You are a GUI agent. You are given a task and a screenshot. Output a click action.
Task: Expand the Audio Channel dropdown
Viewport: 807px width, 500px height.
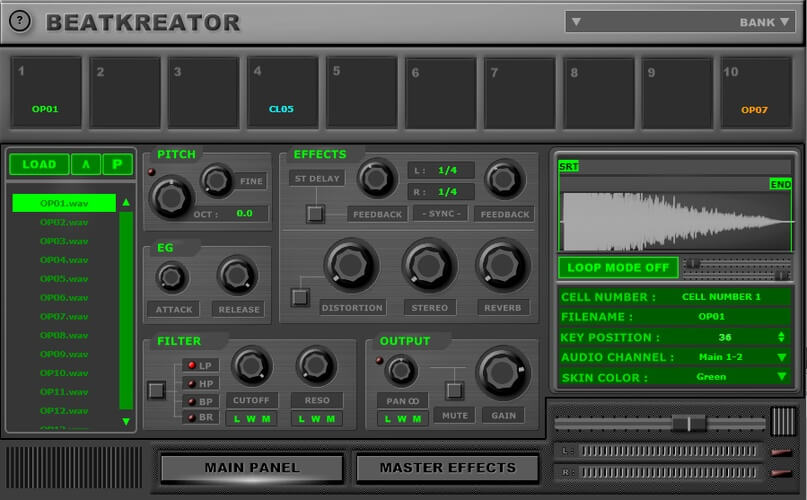pyautogui.click(x=782, y=357)
